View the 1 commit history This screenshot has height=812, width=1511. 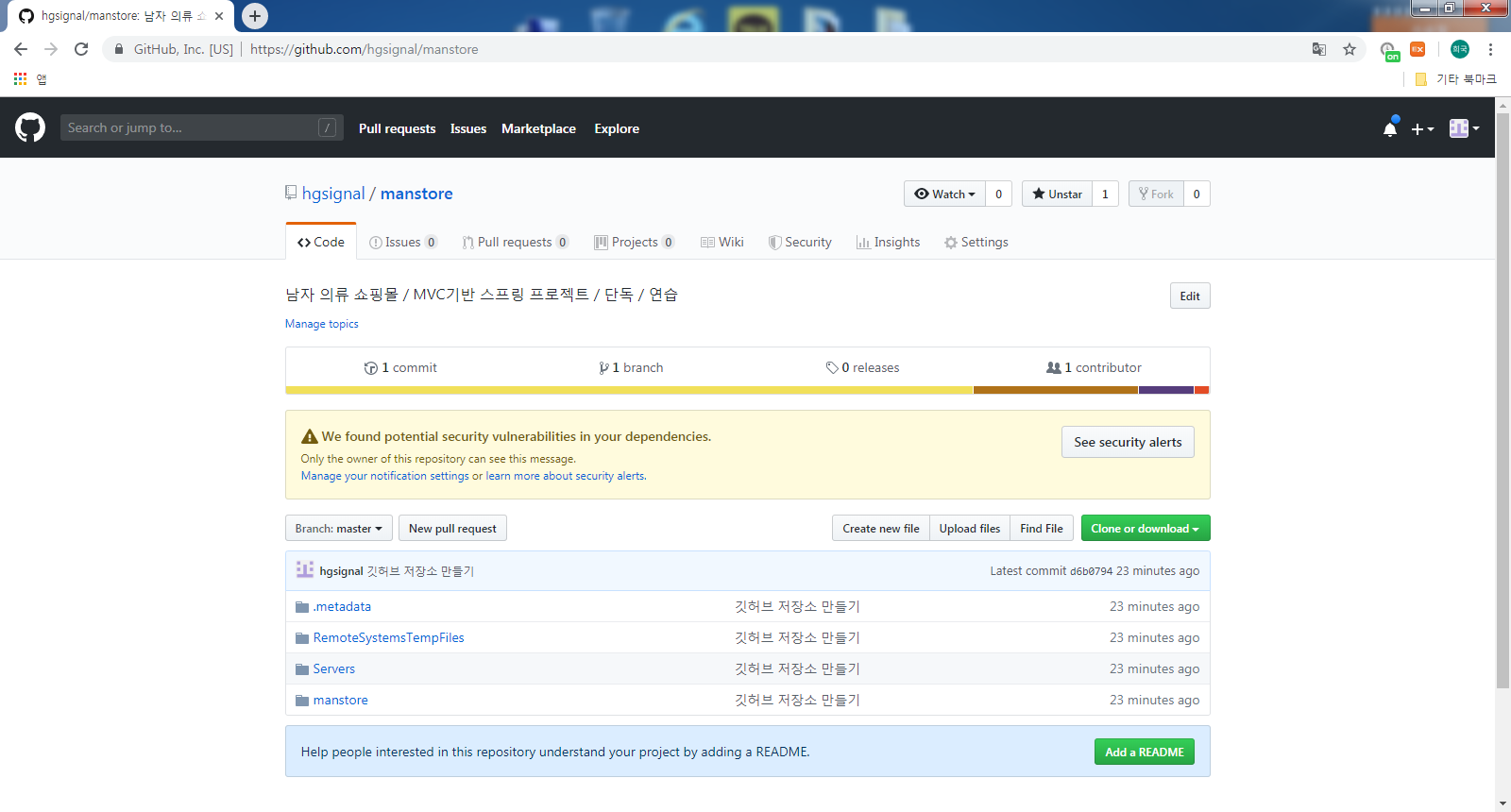[x=400, y=367]
